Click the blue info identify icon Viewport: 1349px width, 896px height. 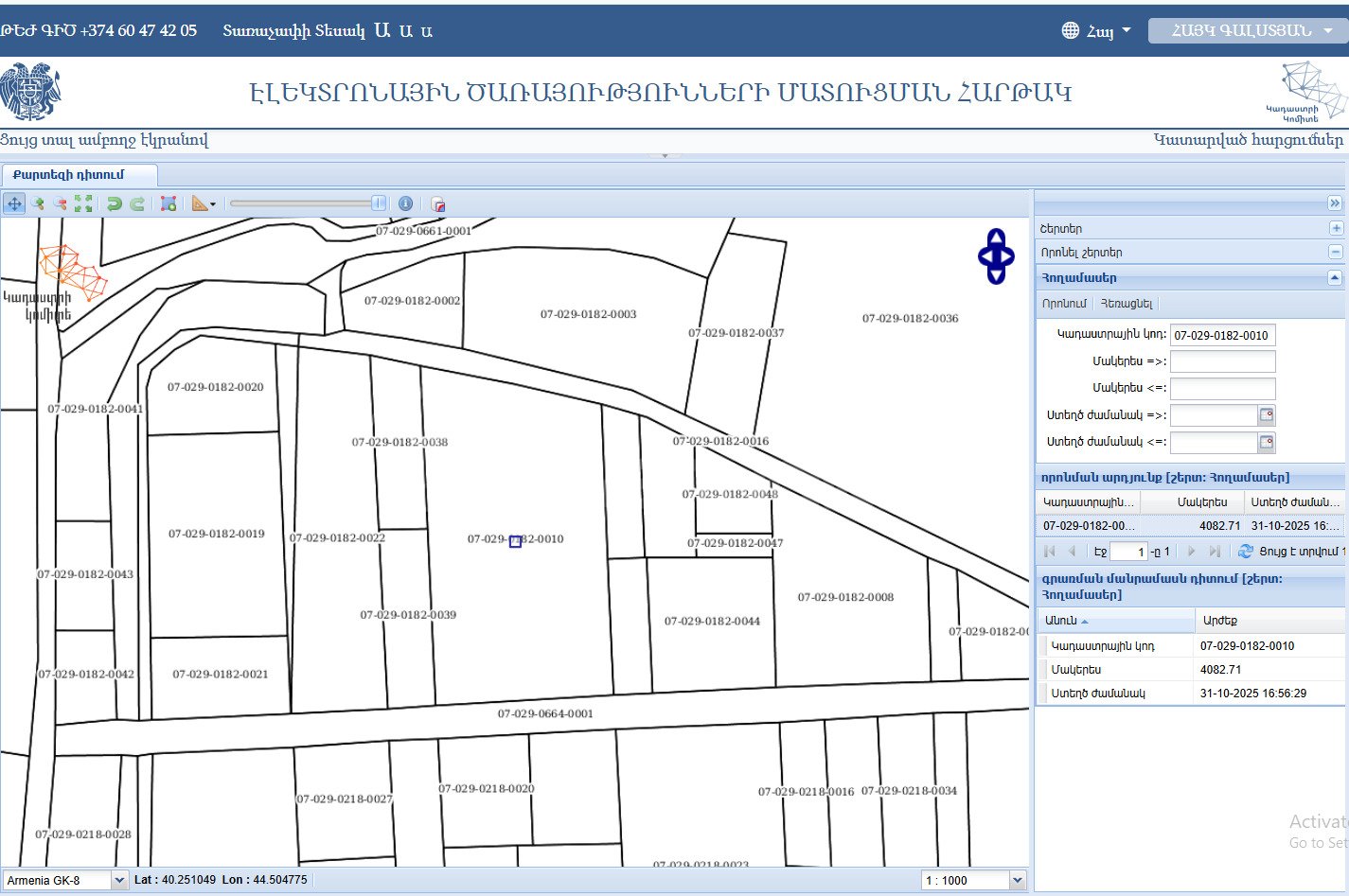[x=405, y=203]
